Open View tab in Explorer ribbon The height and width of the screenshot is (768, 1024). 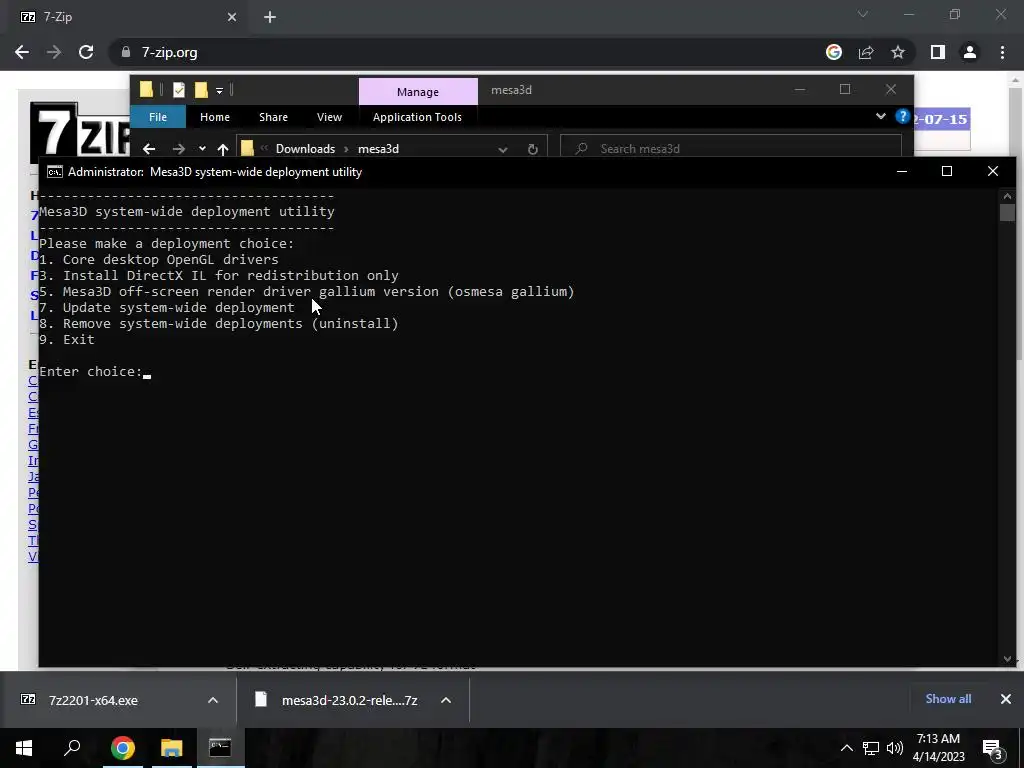[x=329, y=117]
